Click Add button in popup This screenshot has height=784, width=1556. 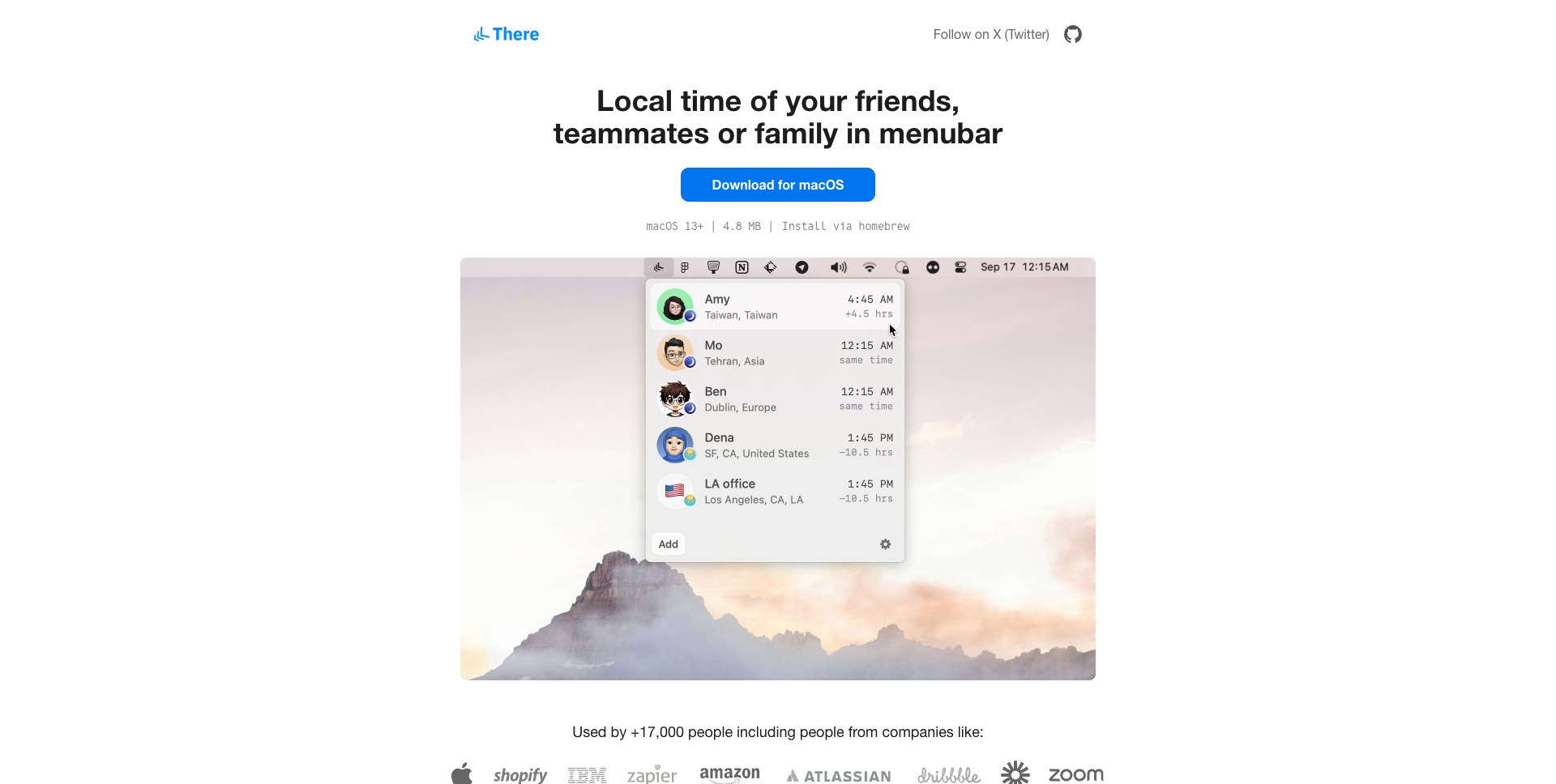click(669, 544)
